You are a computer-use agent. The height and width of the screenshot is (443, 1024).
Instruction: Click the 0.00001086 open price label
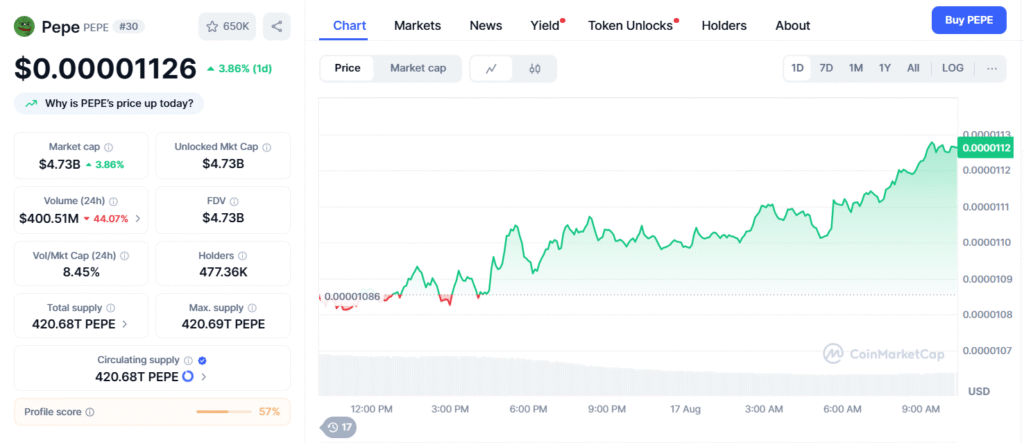352,297
